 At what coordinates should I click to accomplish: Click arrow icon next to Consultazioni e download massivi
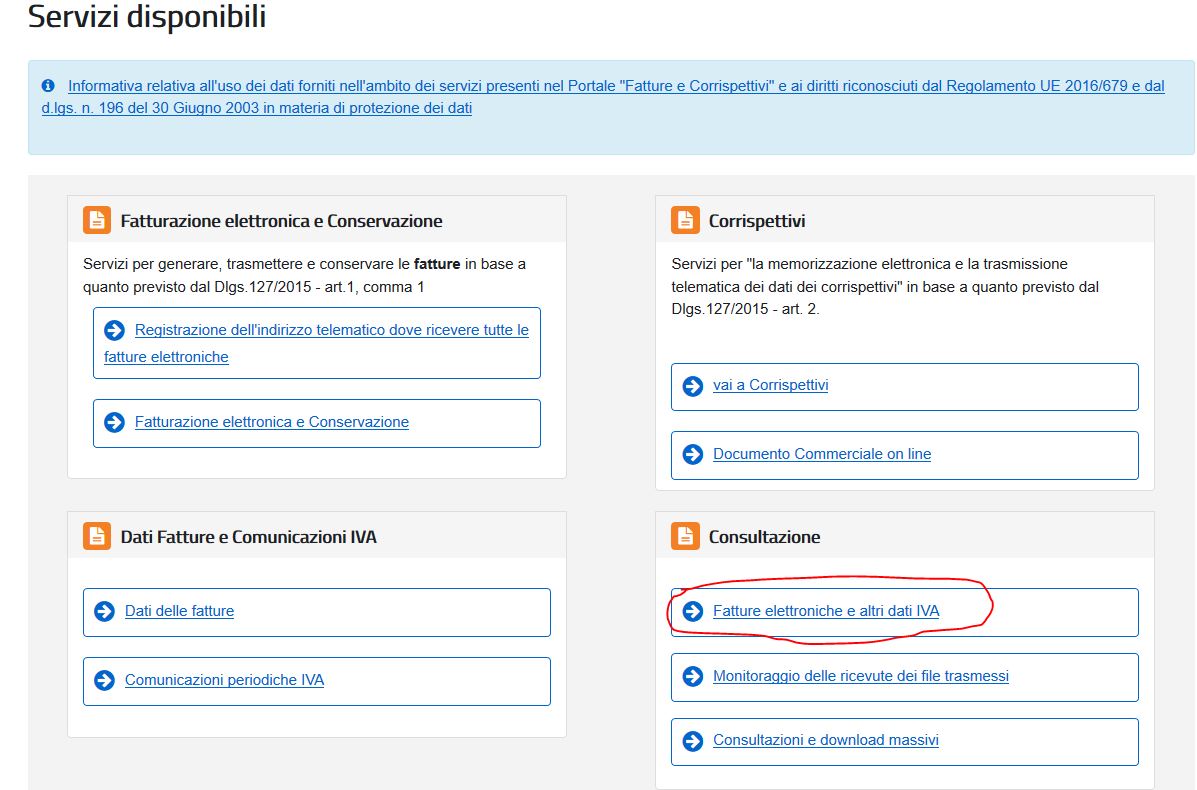click(x=693, y=741)
